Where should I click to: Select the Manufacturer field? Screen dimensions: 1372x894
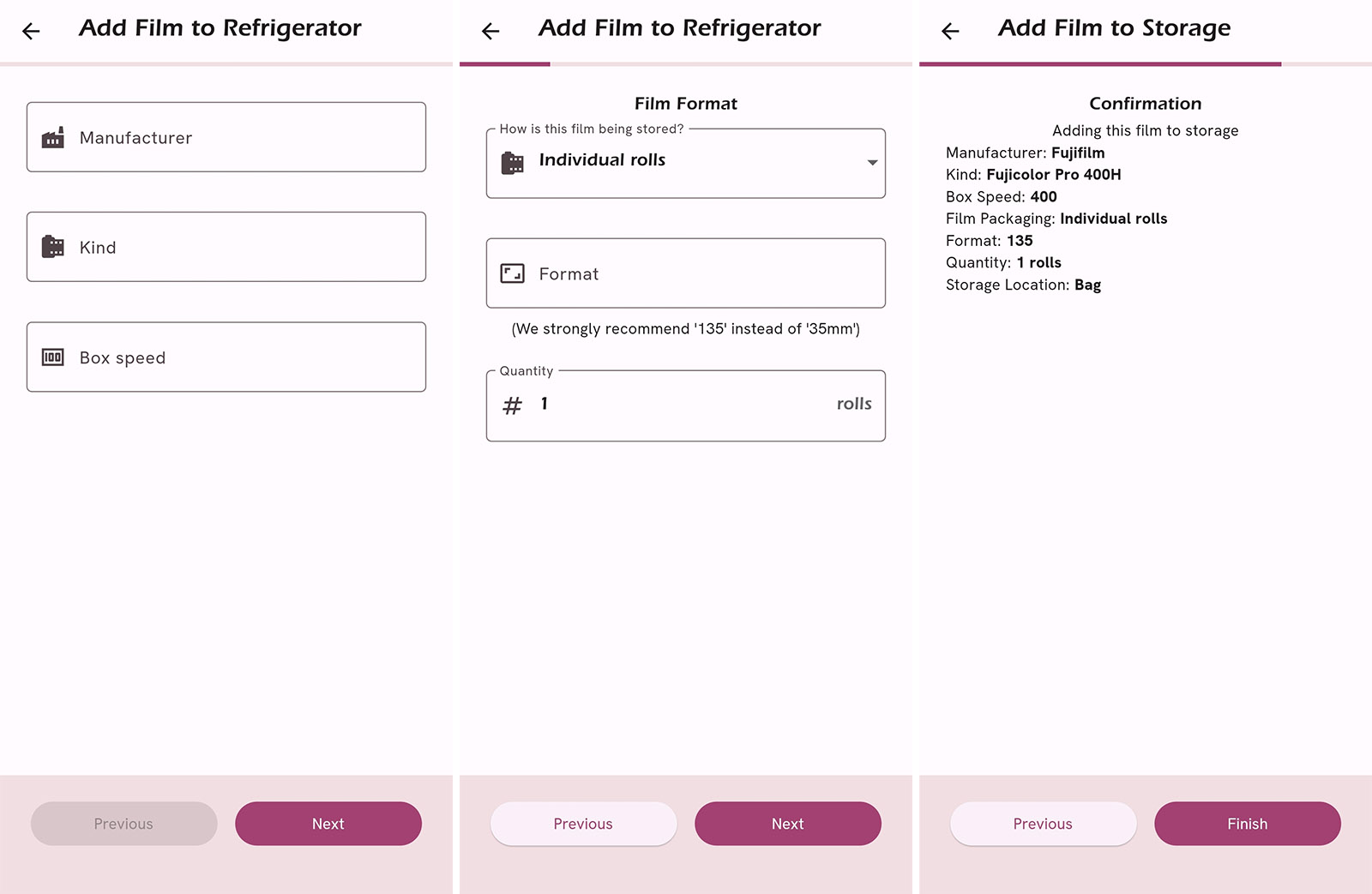pyautogui.click(x=226, y=137)
